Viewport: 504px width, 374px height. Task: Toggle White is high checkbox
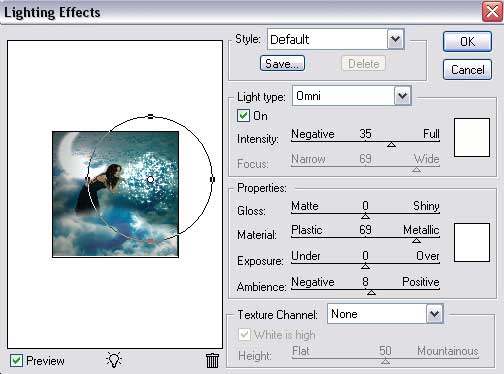[244, 334]
